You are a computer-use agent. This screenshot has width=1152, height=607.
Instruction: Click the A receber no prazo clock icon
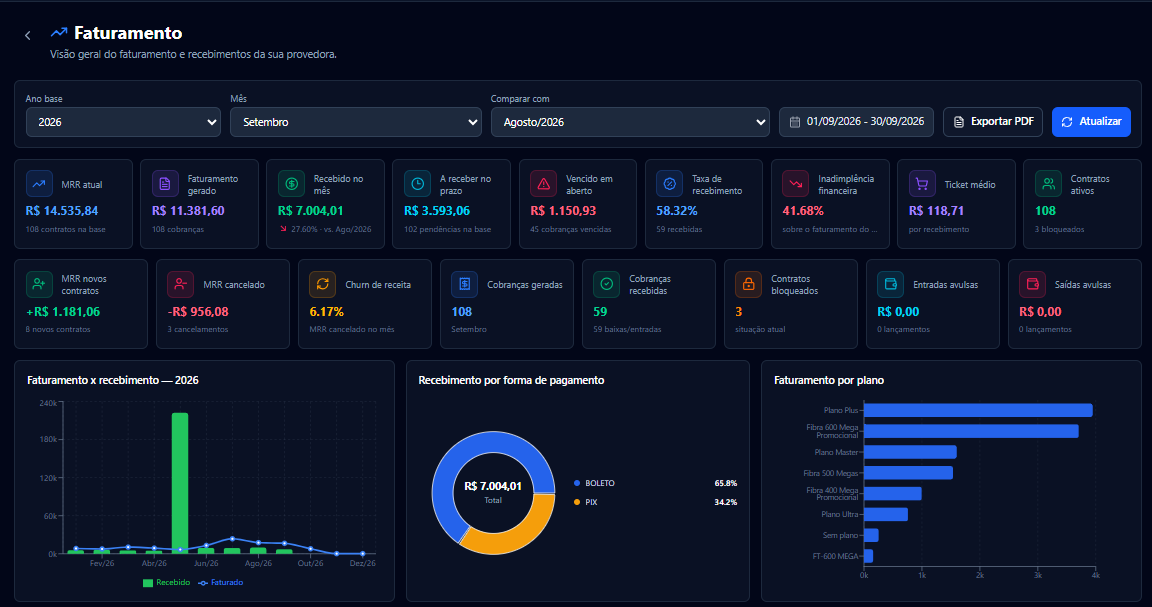417,184
